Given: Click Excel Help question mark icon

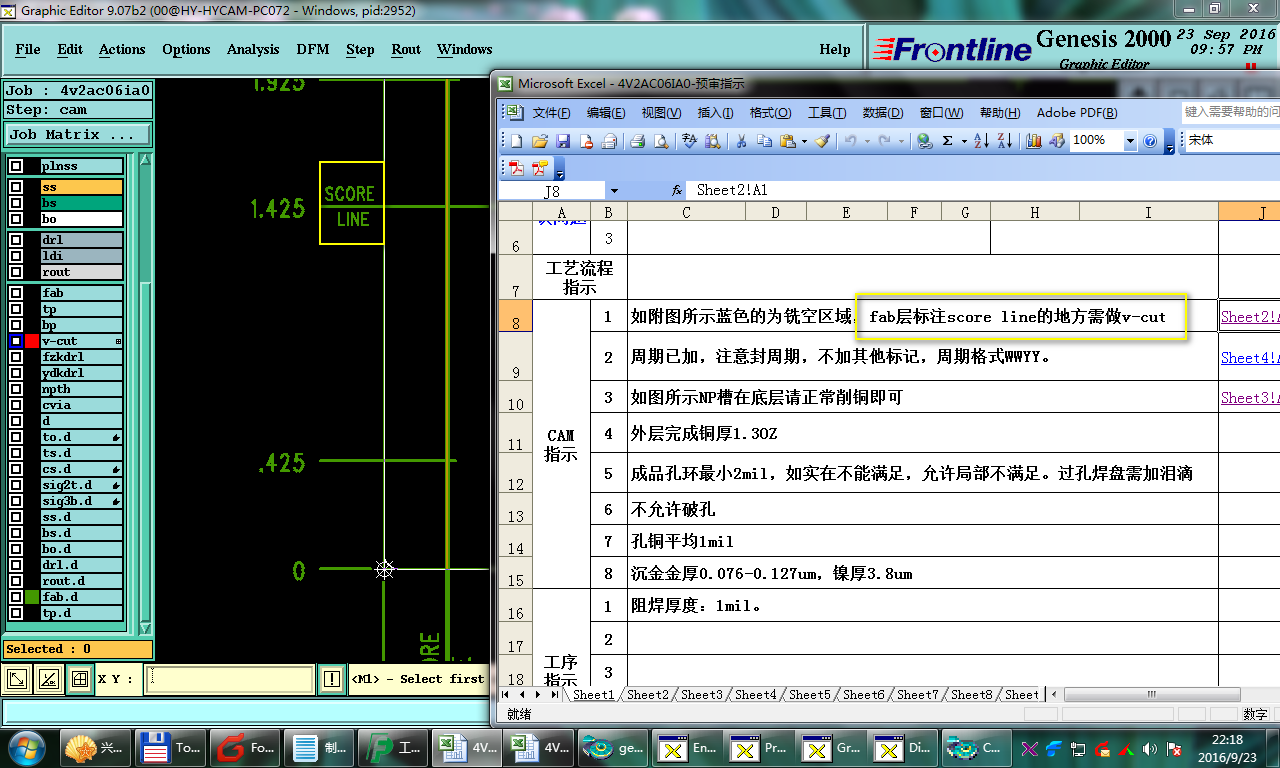Looking at the screenshot, I should coord(1150,141).
